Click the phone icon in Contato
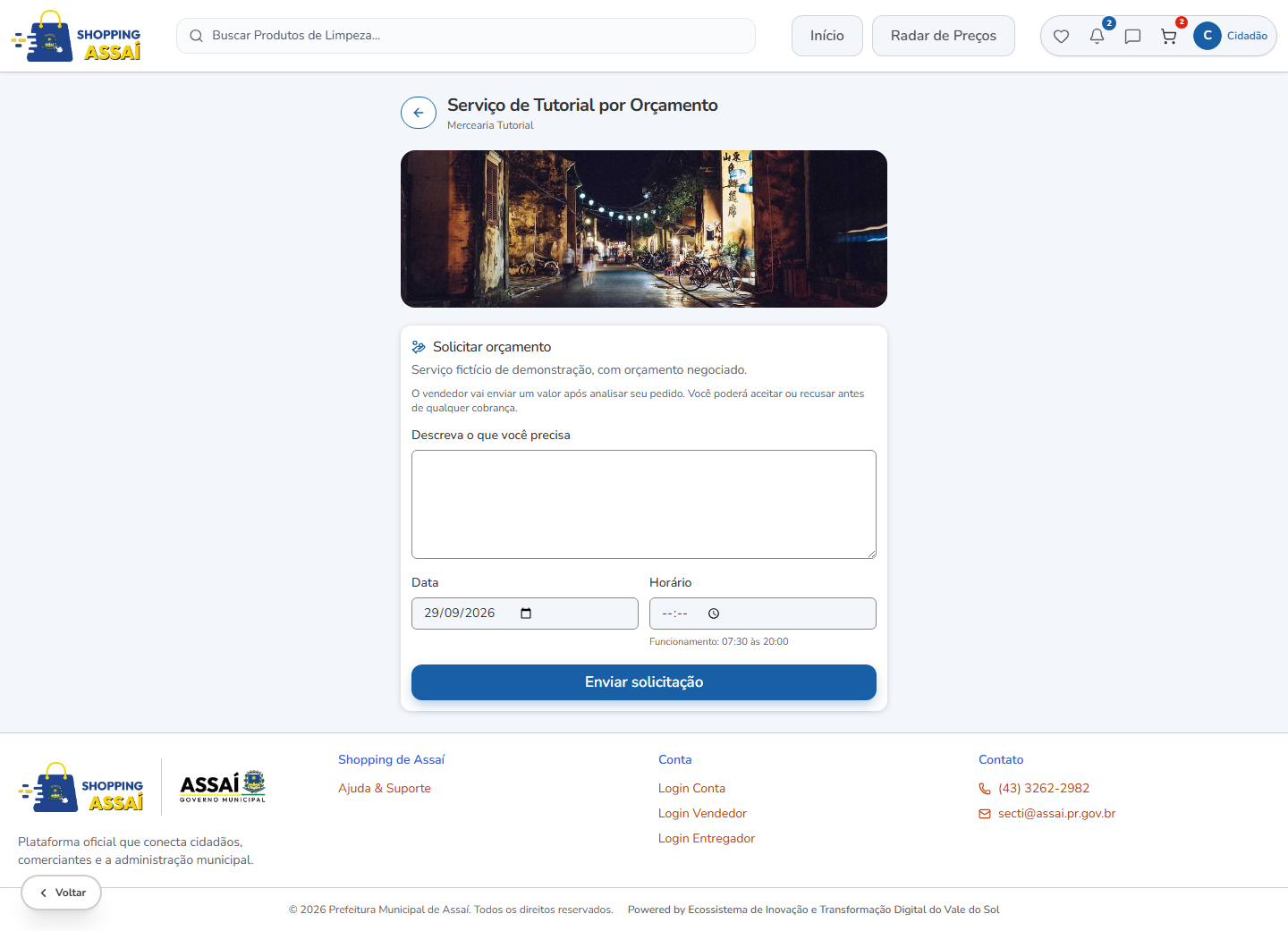 (985, 789)
